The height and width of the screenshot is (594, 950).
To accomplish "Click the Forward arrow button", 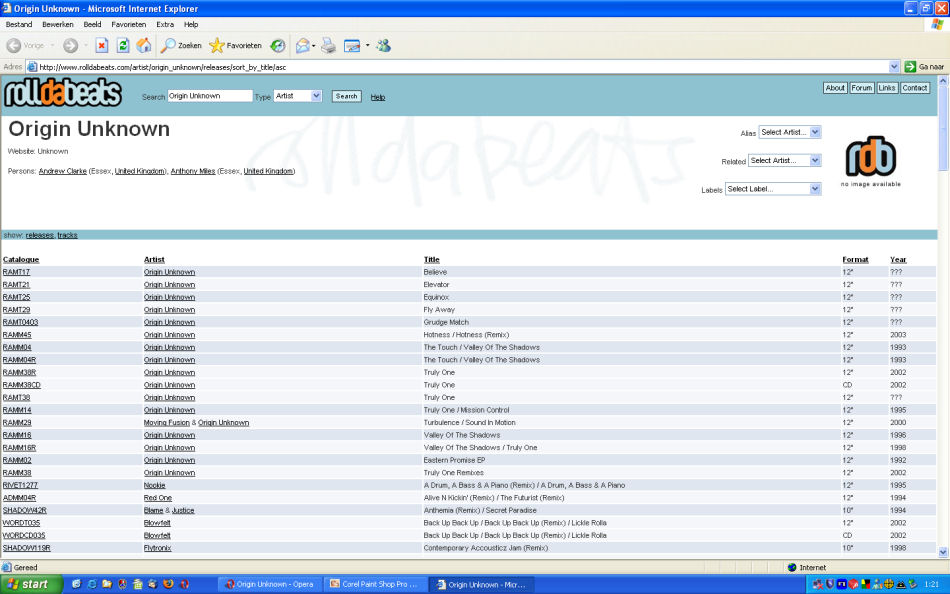I will coord(70,45).
